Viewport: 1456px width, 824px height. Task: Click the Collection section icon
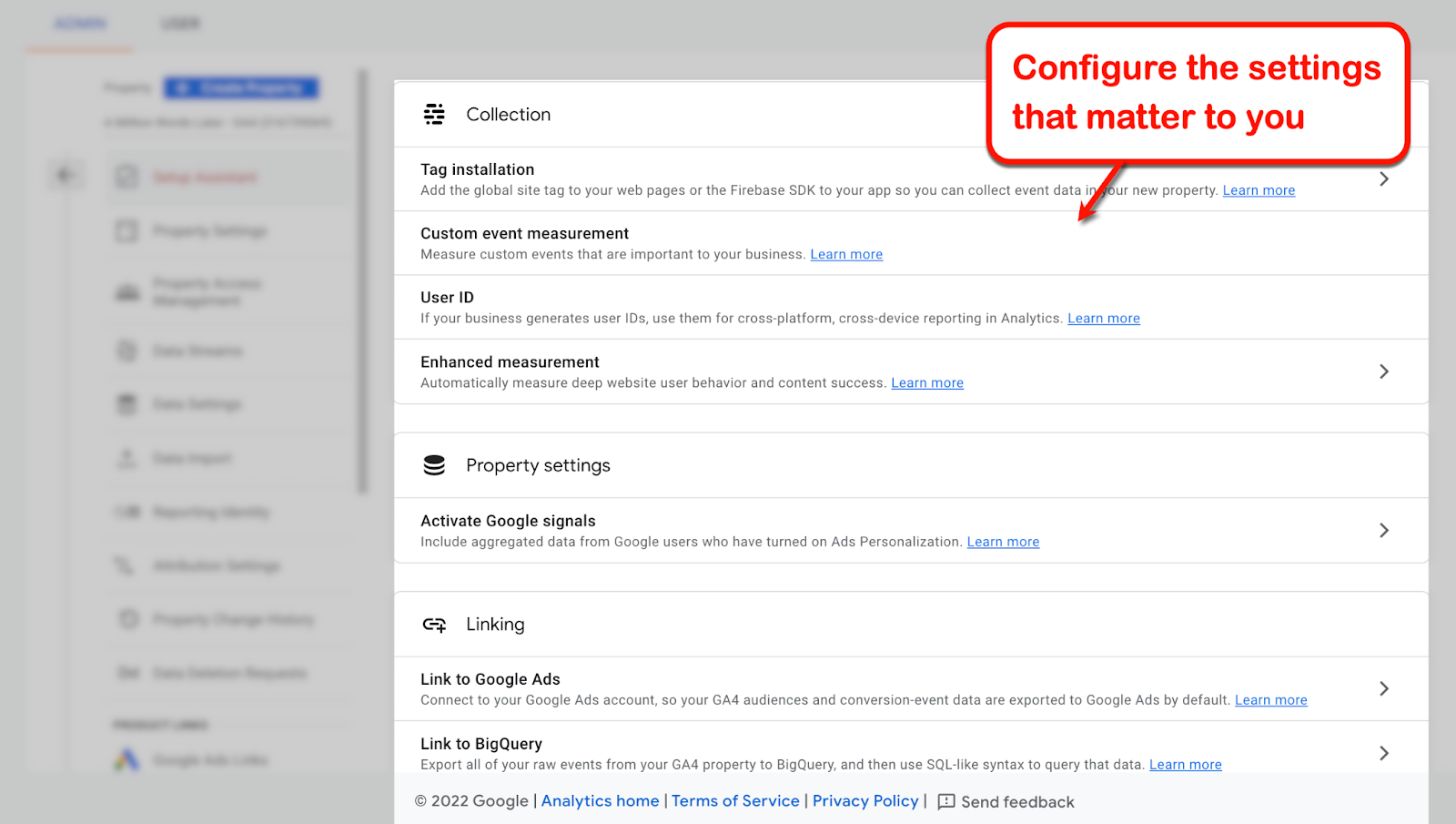point(434,114)
